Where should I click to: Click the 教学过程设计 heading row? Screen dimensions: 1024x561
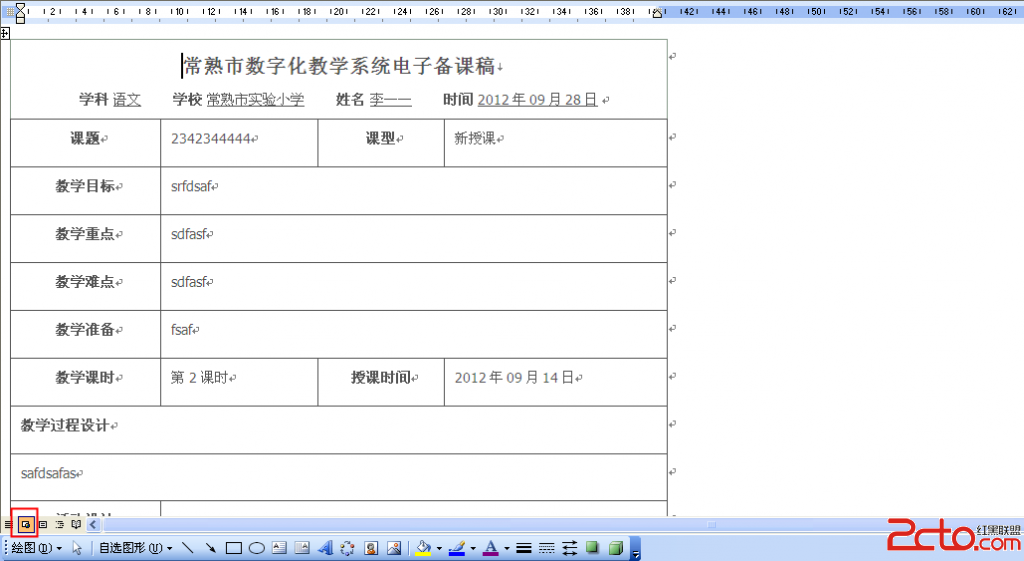point(339,430)
